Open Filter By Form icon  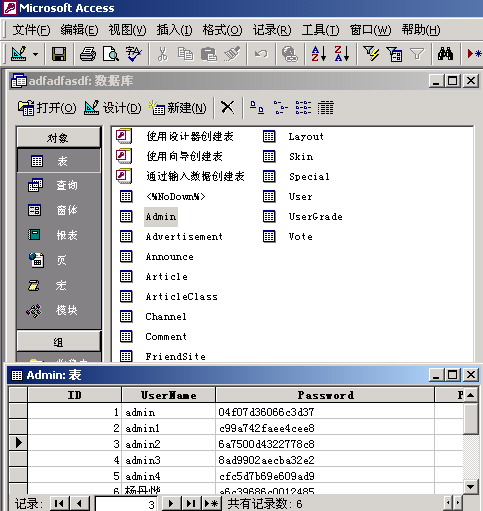pyautogui.click(x=394, y=54)
